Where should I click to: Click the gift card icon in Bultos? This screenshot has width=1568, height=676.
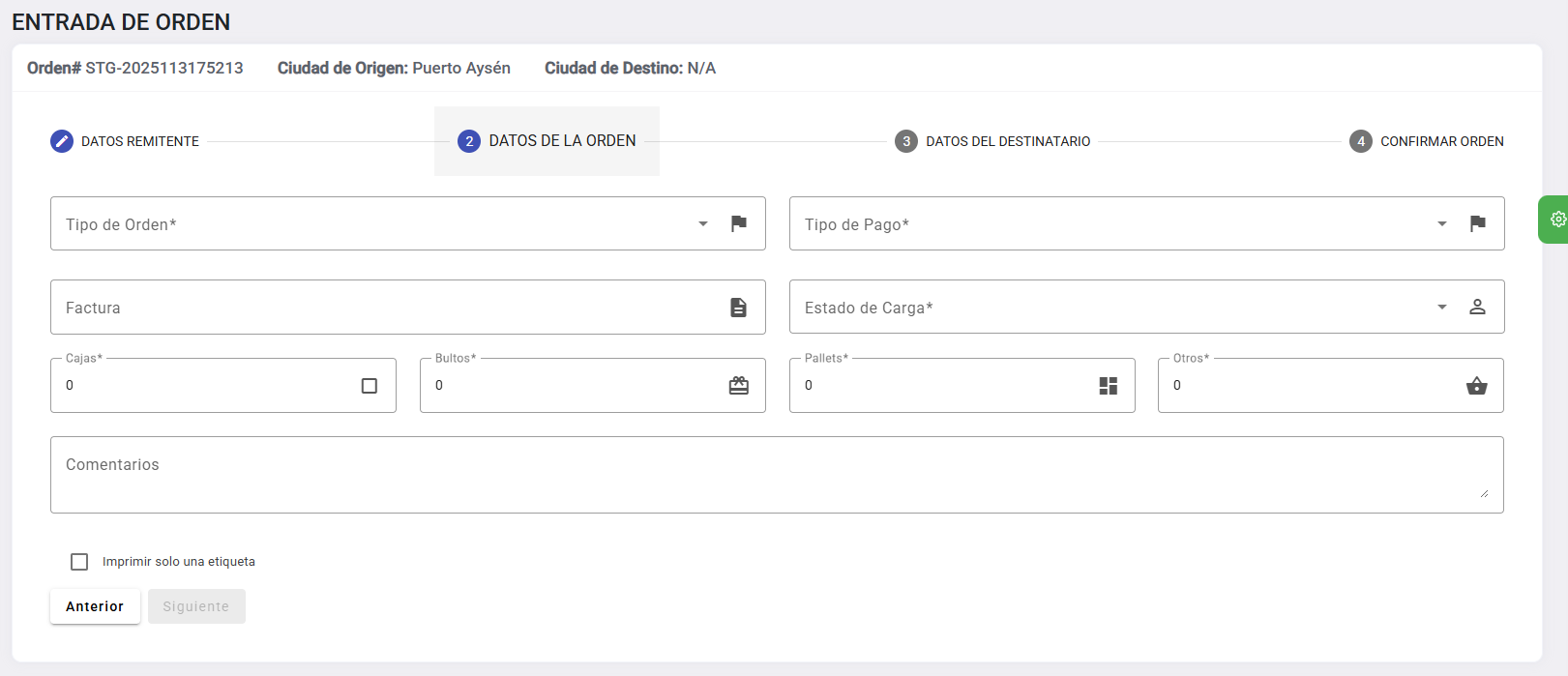[738, 386]
